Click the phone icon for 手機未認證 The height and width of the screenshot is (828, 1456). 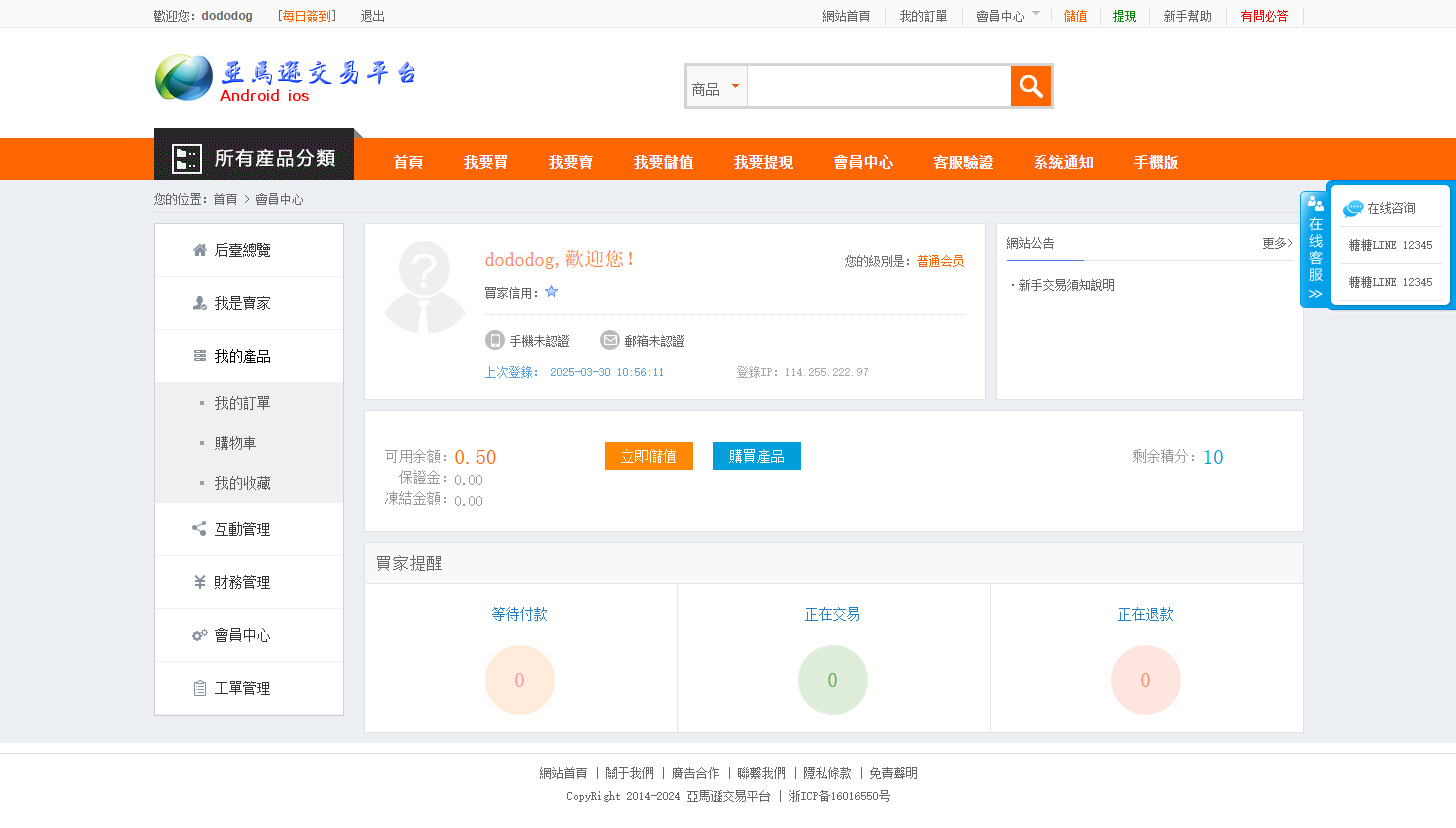click(x=494, y=341)
